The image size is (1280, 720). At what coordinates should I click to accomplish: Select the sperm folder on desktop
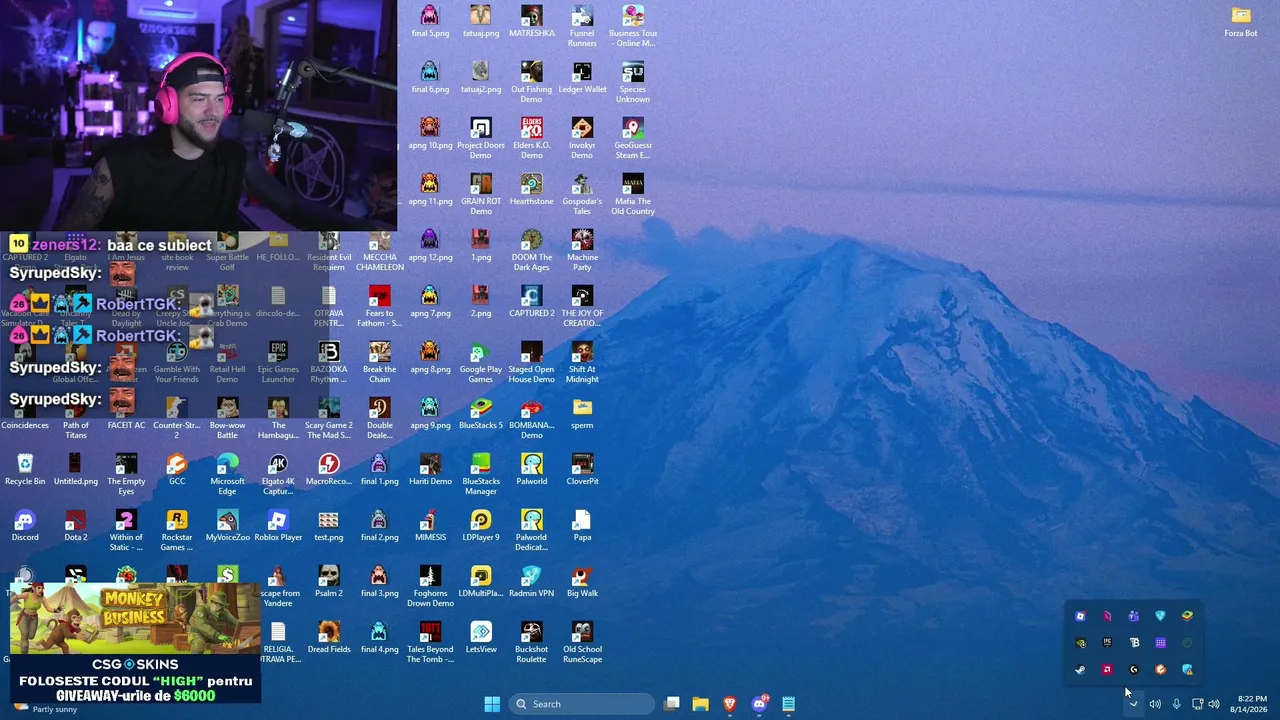click(x=583, y=414)
